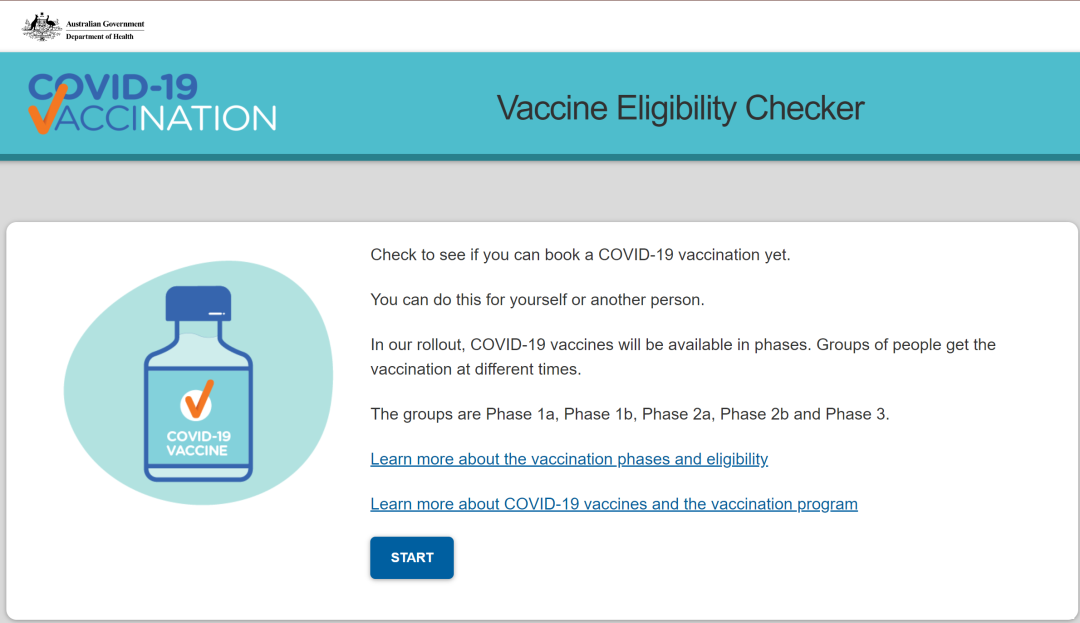Click the Department of Health text

pos(100,36)
